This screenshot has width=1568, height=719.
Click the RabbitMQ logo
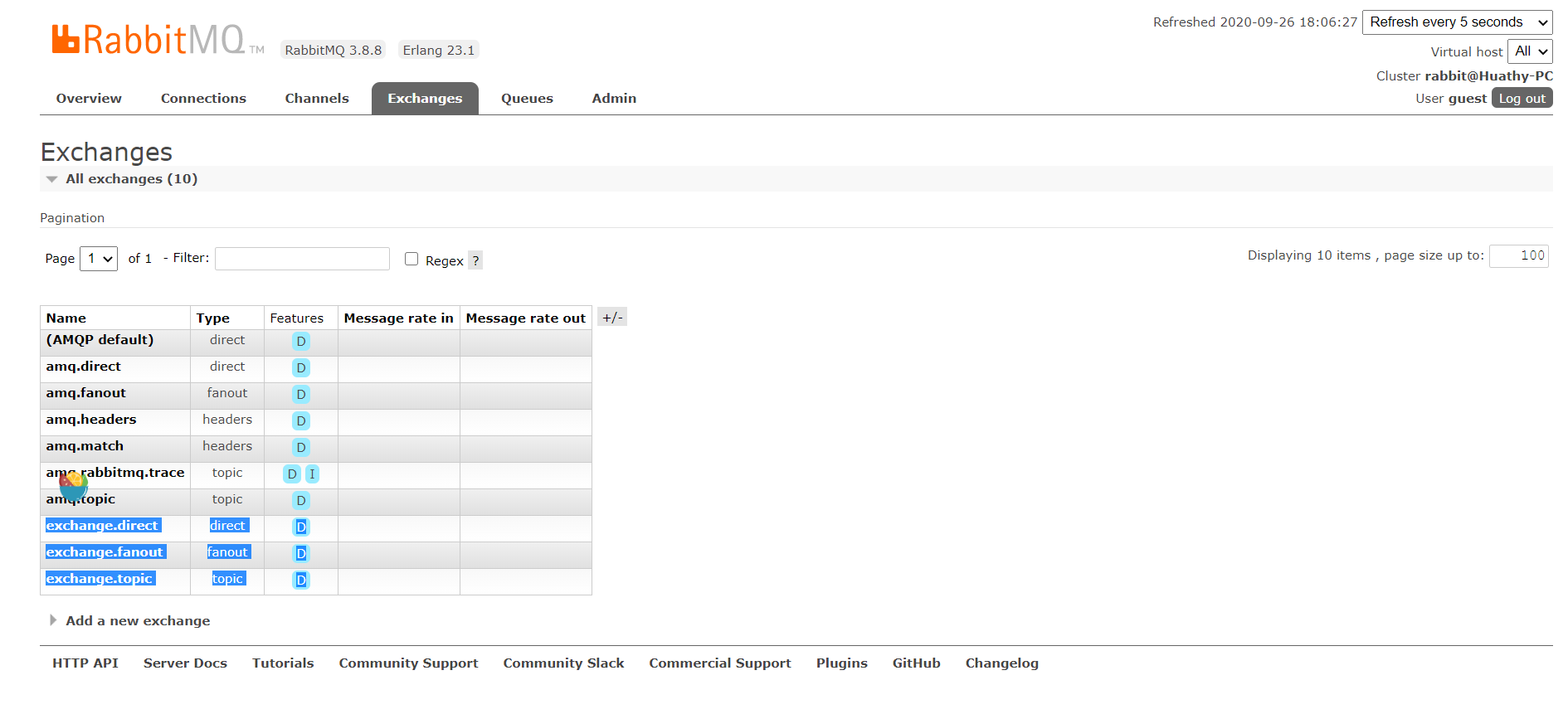click(x=158, y=40)
